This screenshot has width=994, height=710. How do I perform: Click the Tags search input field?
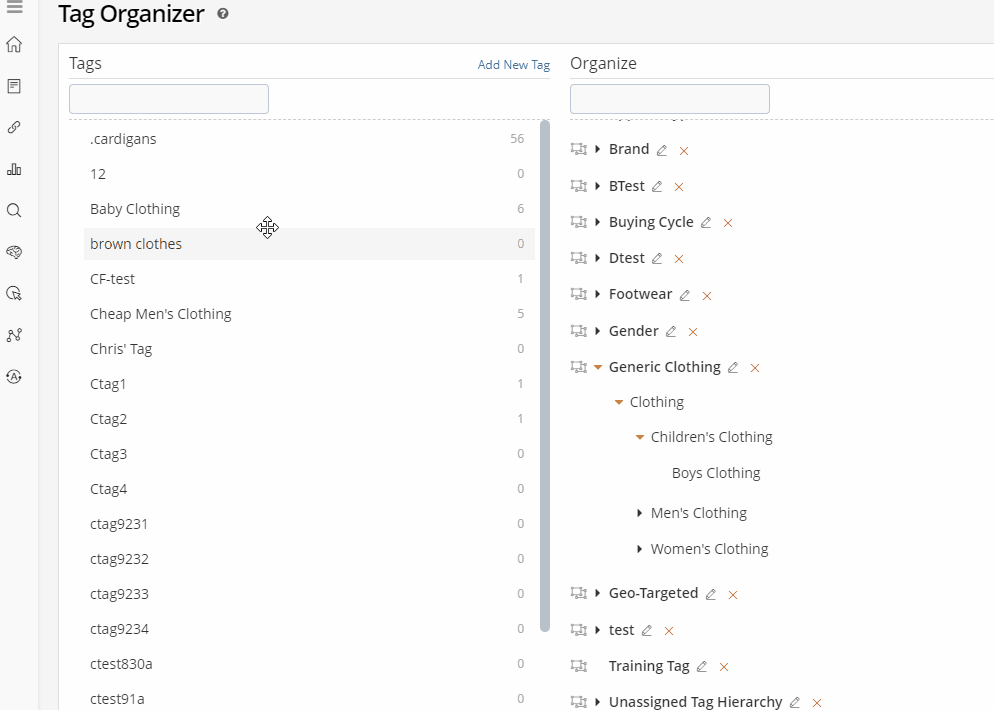[169, 99]
